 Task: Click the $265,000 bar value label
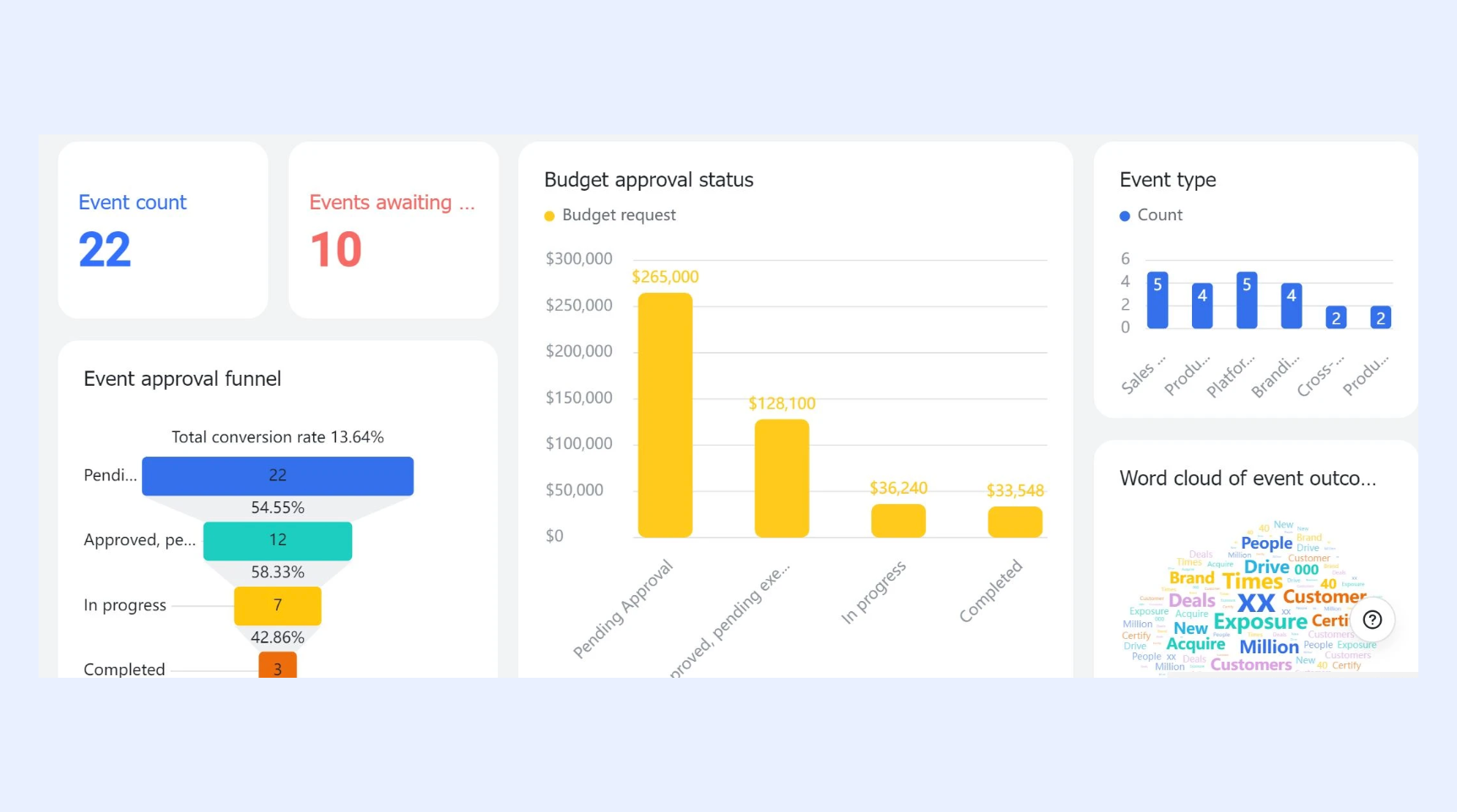tap(665, 277)
